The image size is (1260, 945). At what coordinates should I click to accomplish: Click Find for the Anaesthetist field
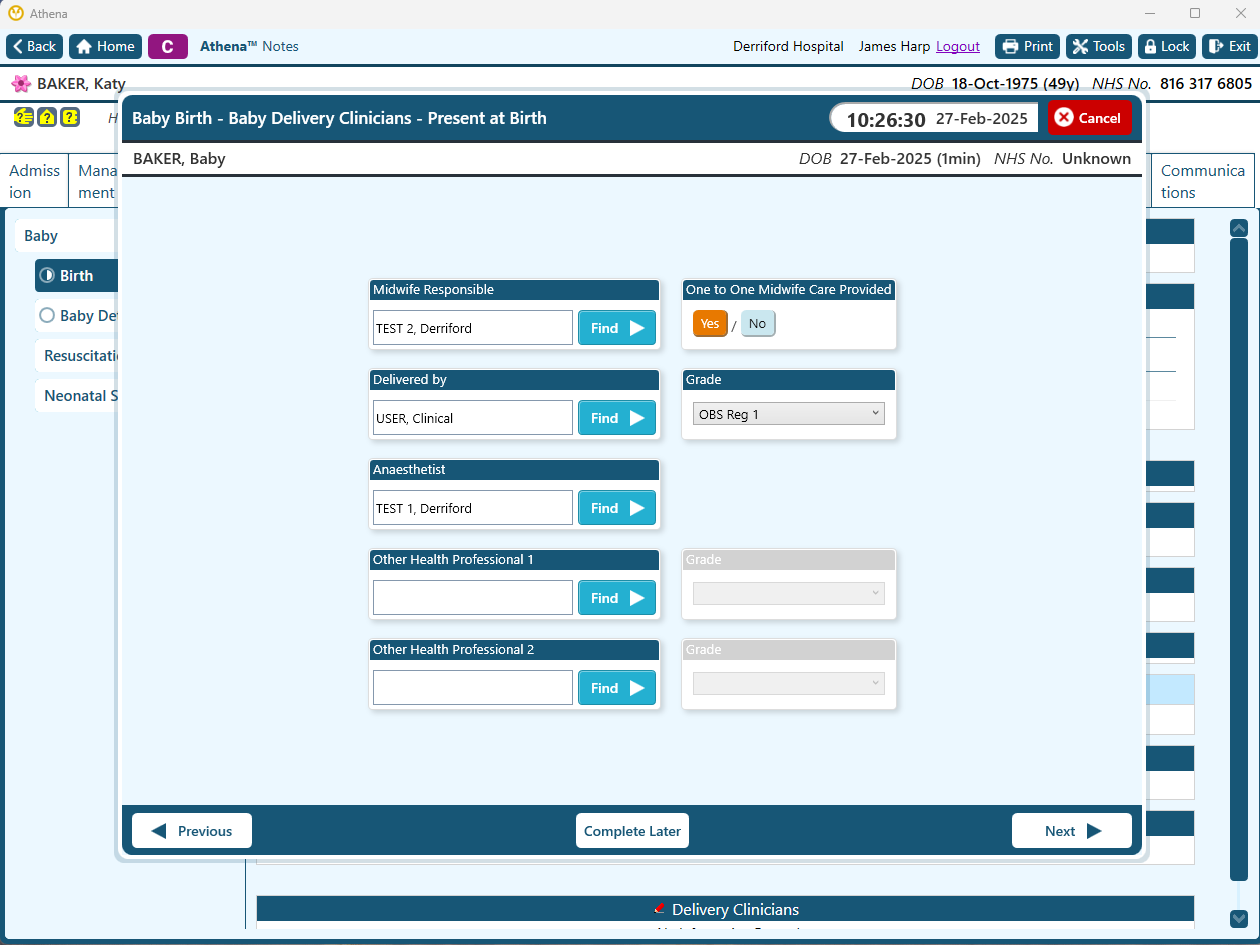[617, 508]
